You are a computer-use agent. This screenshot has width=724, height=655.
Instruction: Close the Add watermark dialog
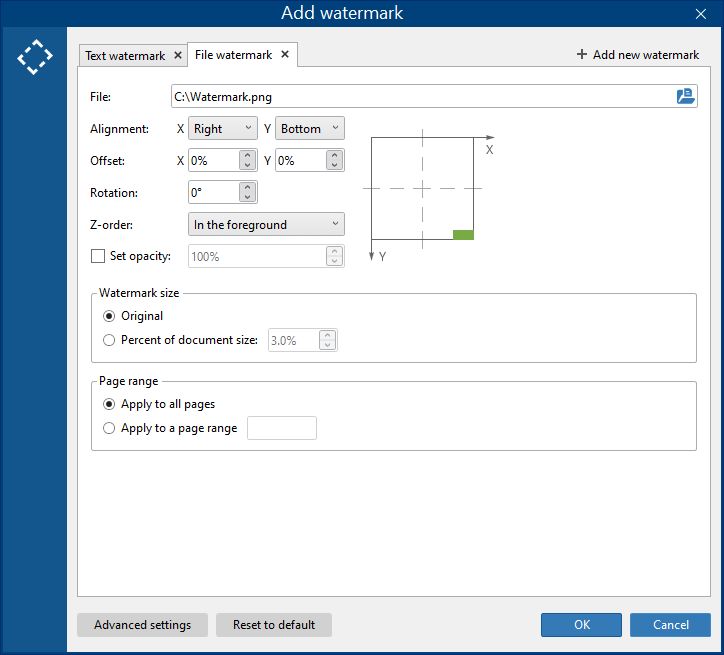pos(700,14)
